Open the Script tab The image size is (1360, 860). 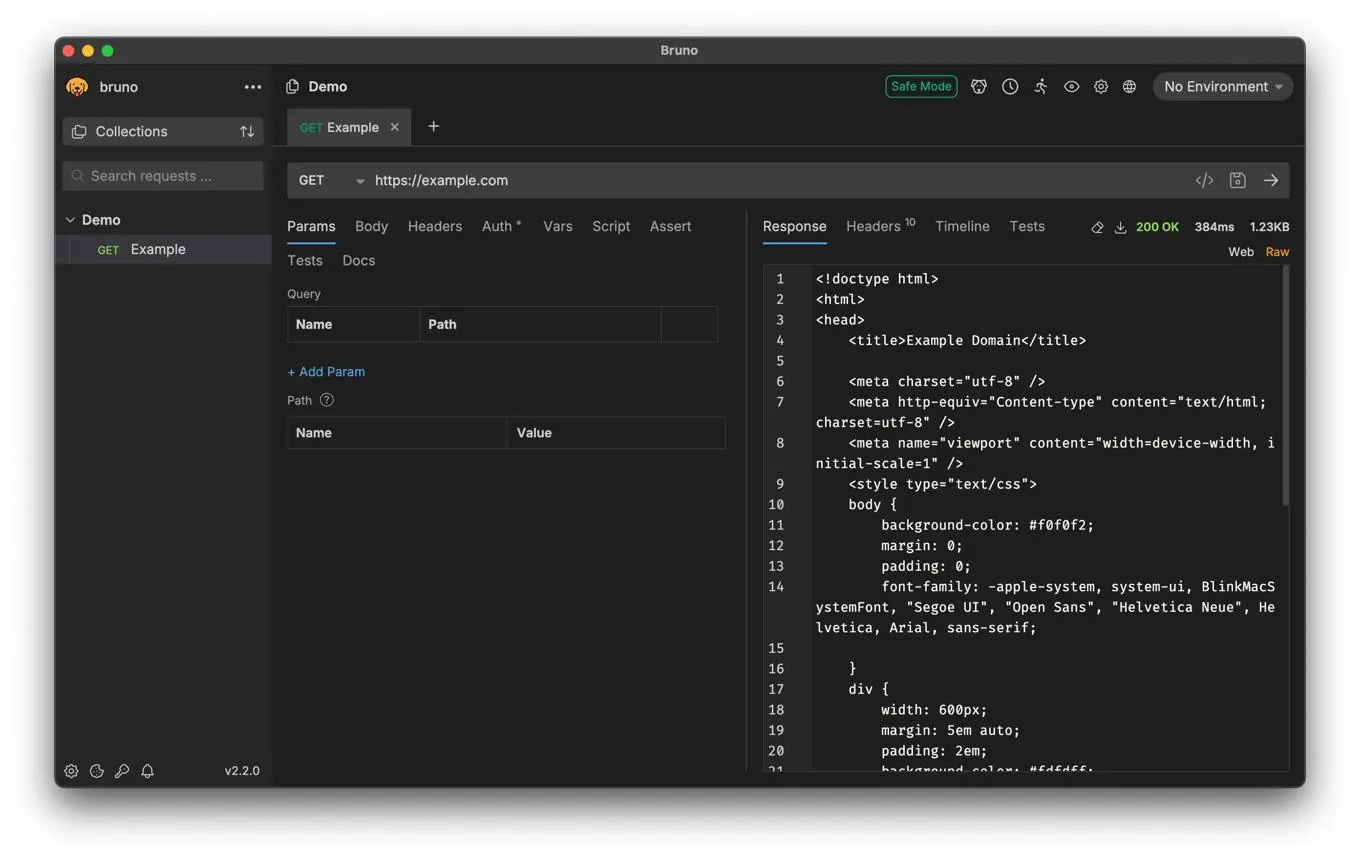(611, 226)
